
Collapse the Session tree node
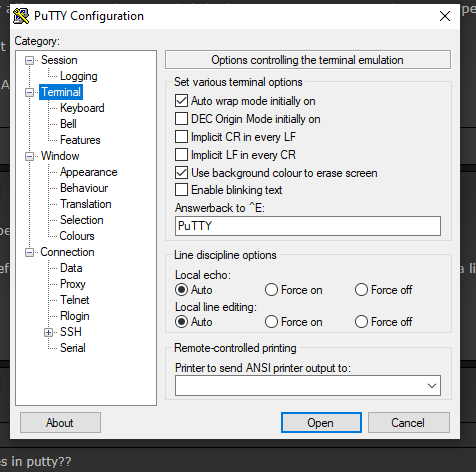(30, 60)
